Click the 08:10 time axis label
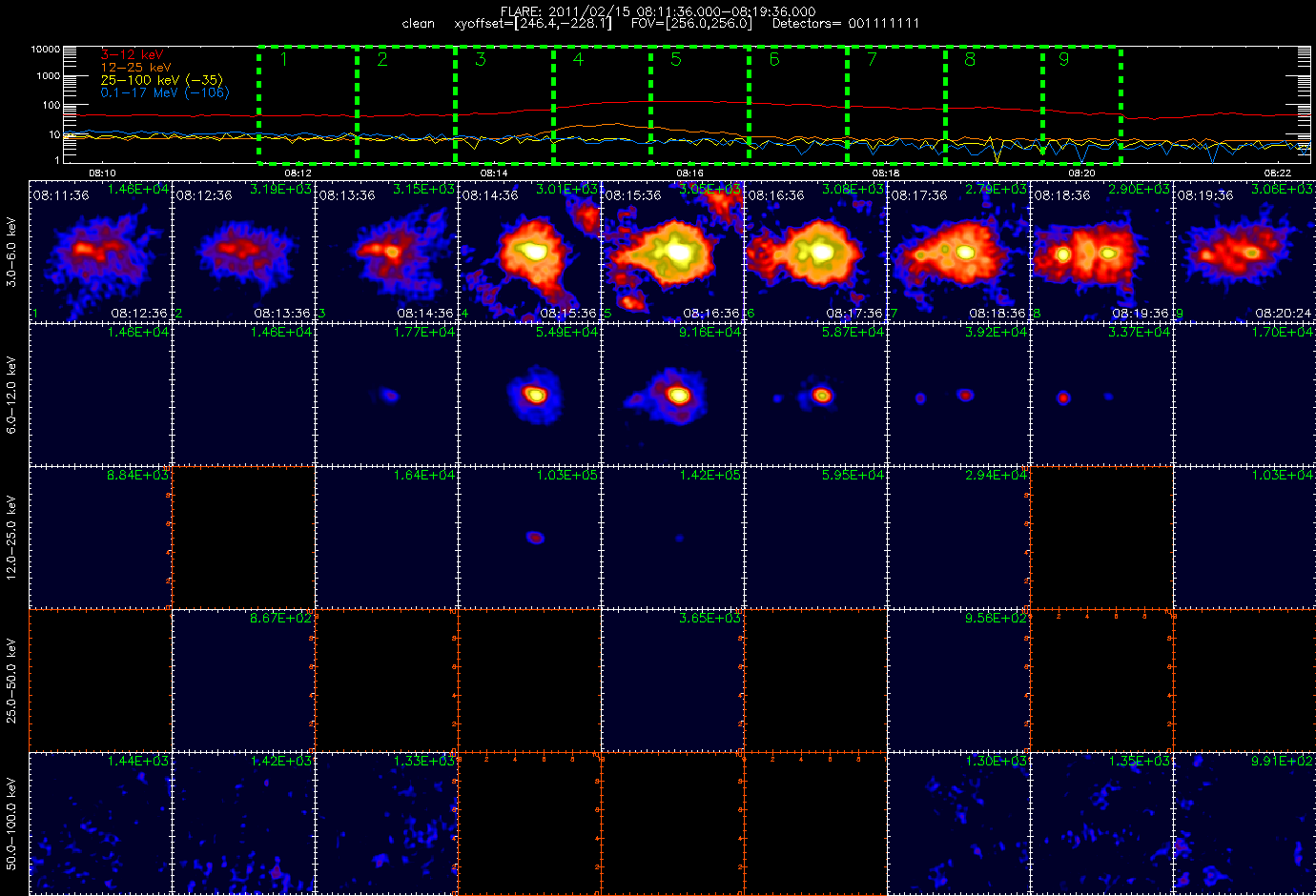Viewport: 1316px width, 896px height. pos(102,173)
